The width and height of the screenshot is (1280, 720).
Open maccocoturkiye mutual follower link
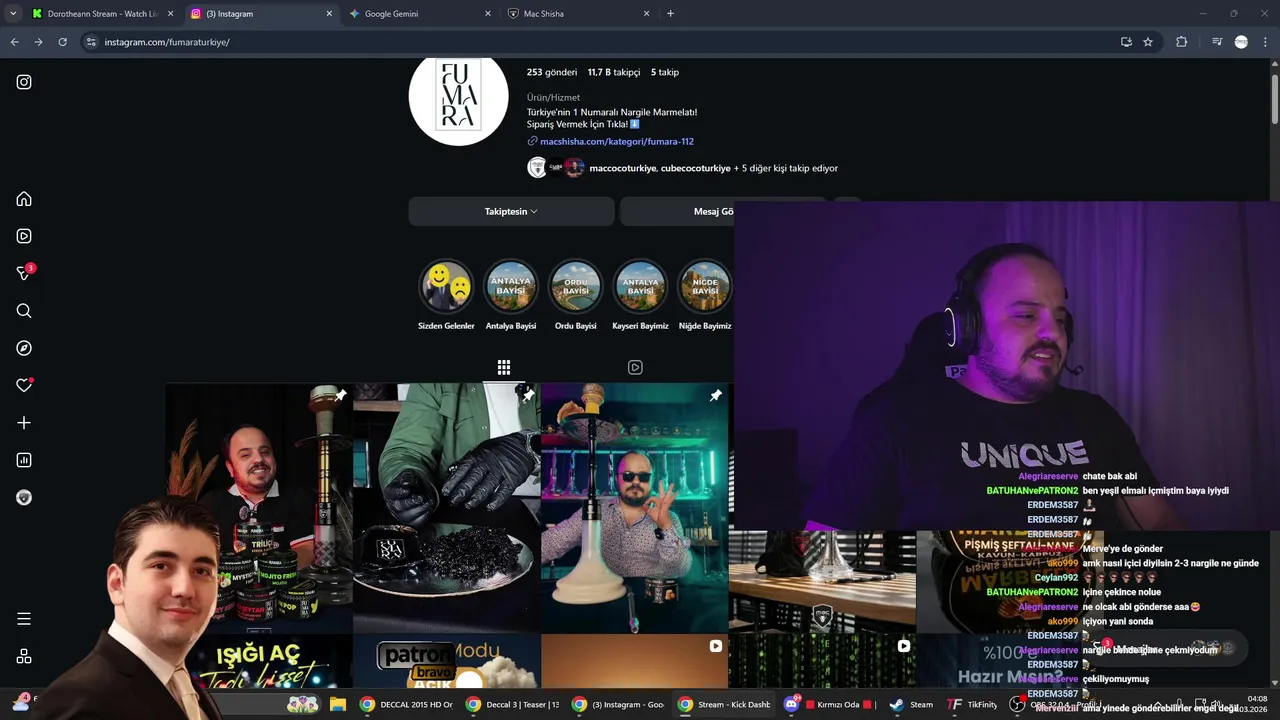click(622, 168)
